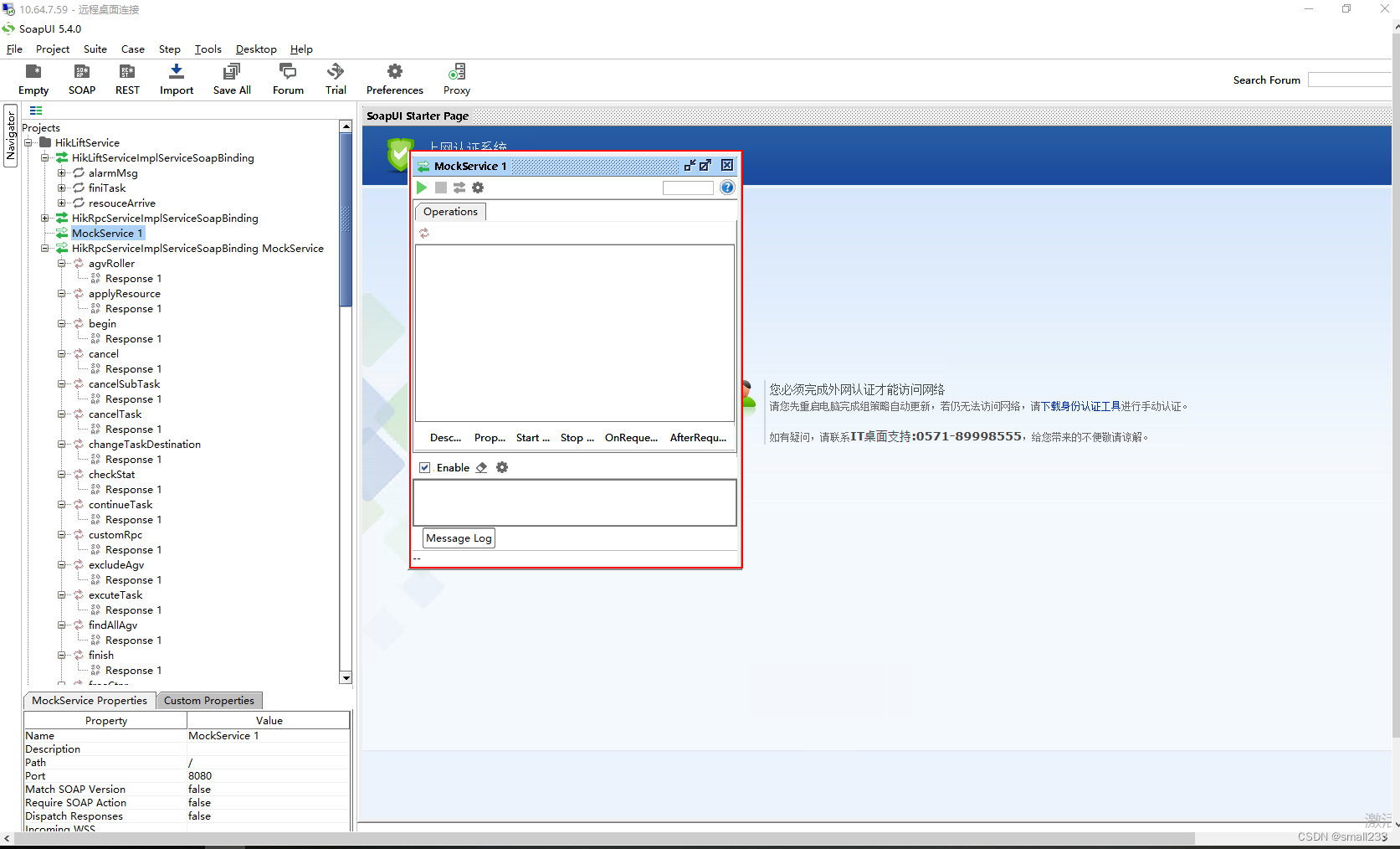
Task: Open MockService options gear icon
Action: [x=478, y=188]
